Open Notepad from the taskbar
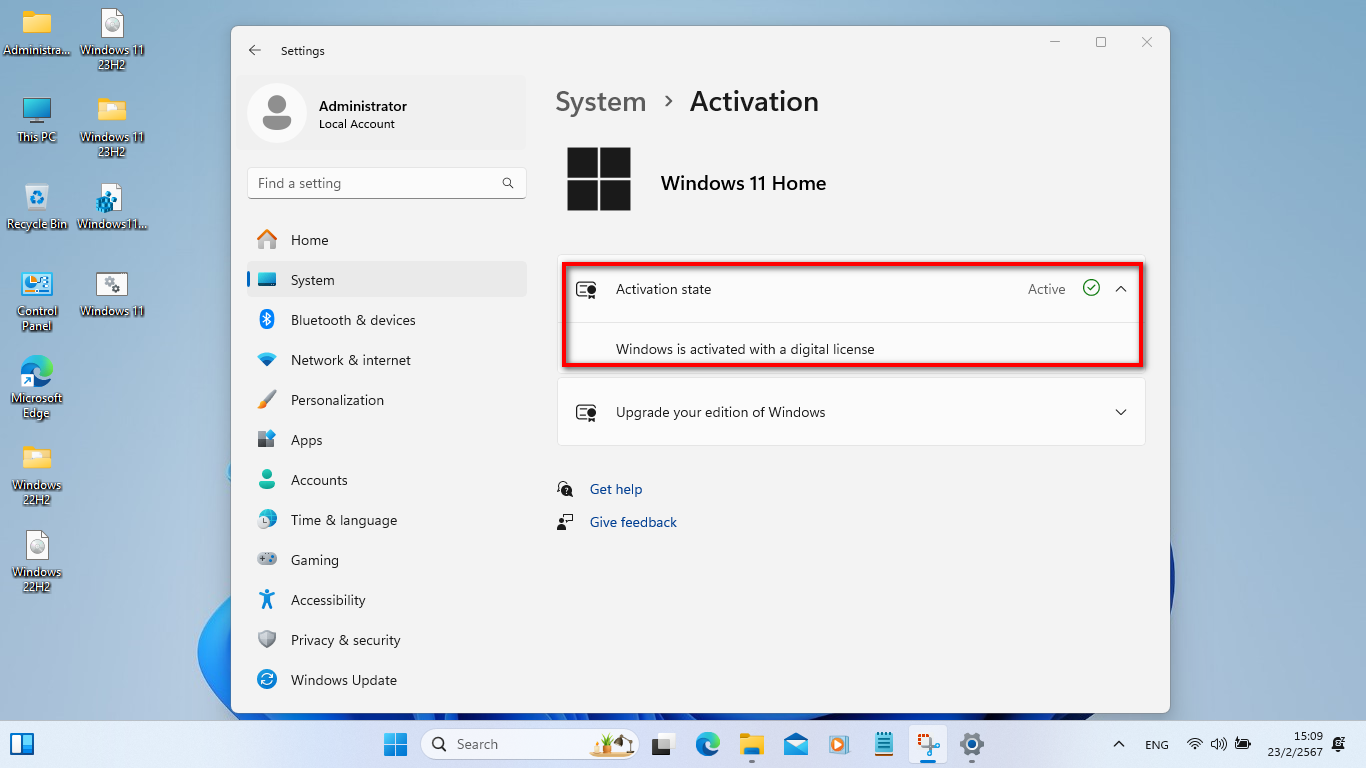Image resolution: width=1366 pixels, height=768 pixels. [x=883, y=744]
